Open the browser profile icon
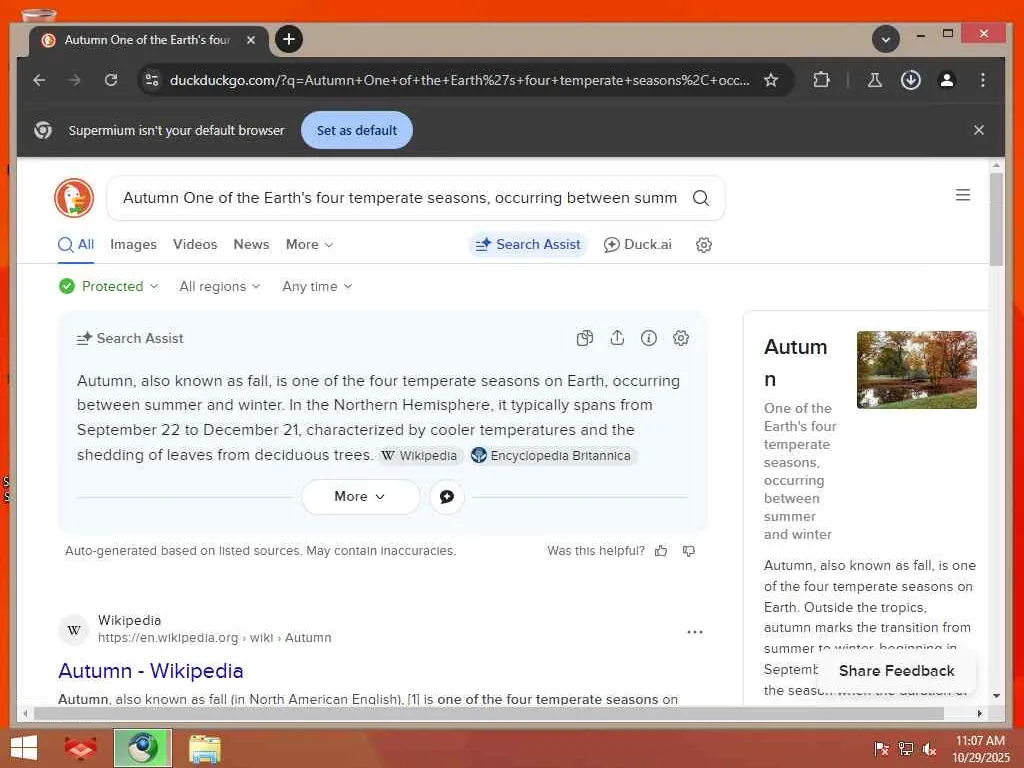This screenshot has width=1024, height=768. (946, 80)
